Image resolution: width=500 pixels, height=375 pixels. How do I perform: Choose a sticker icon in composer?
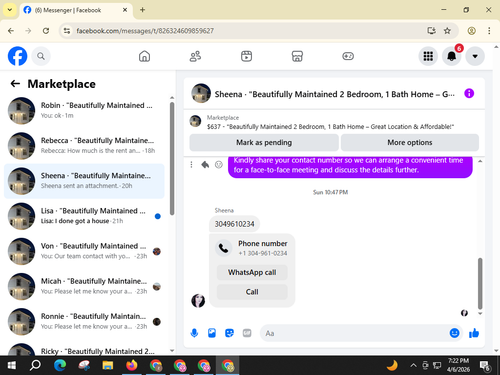(229, 333)
